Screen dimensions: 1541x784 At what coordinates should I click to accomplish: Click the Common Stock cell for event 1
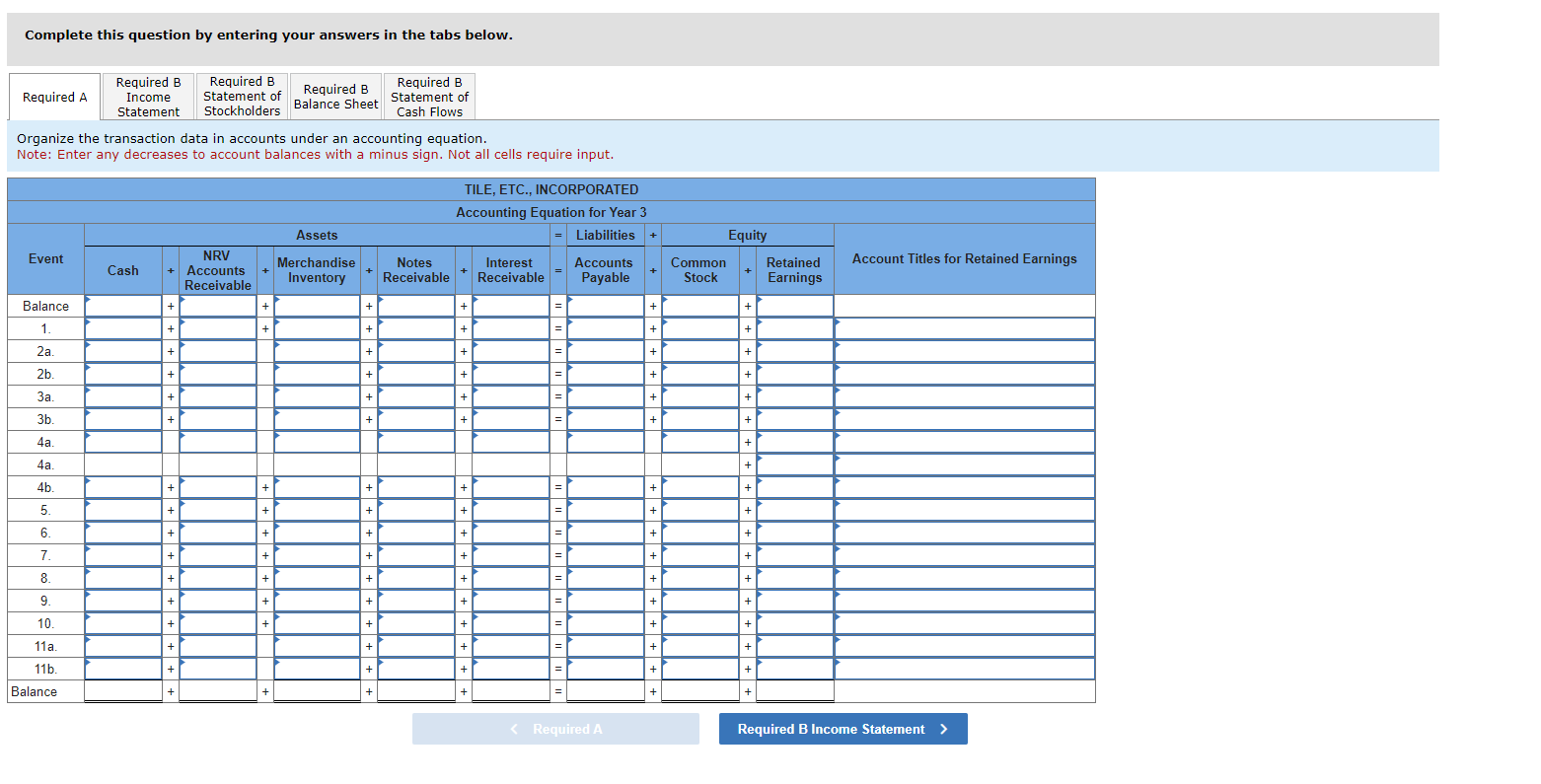point(700,328)
